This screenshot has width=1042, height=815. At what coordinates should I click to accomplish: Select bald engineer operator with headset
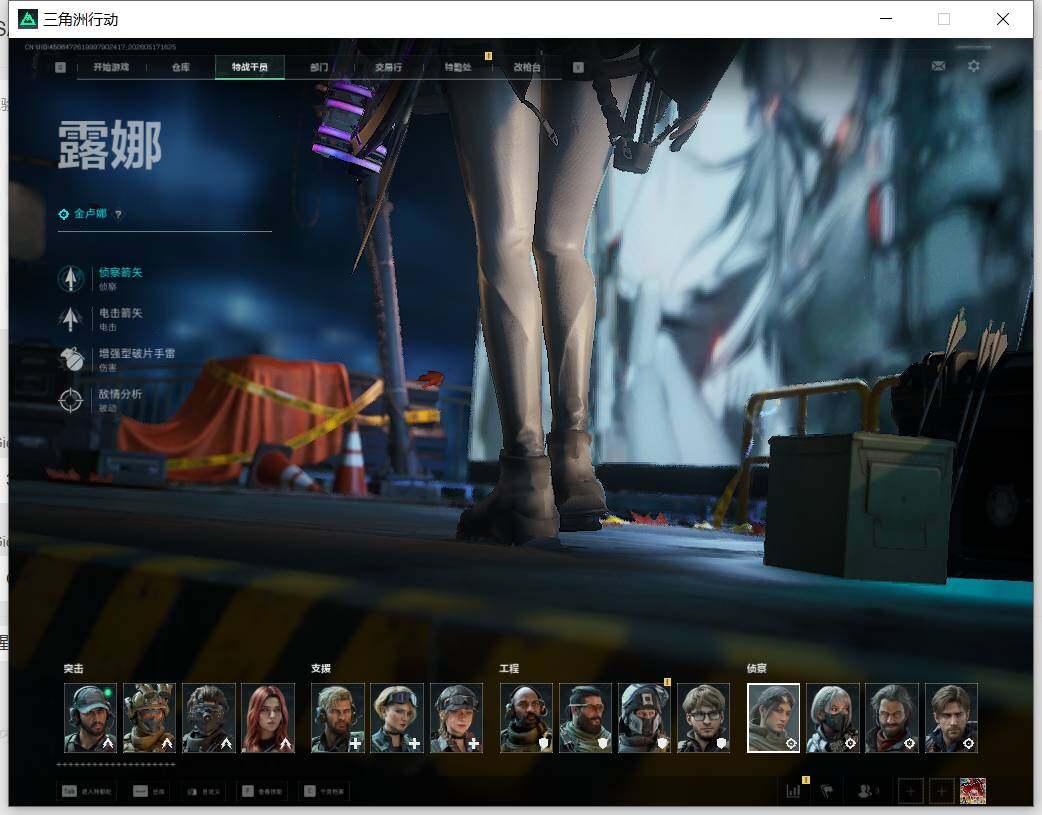pos(526,718)
